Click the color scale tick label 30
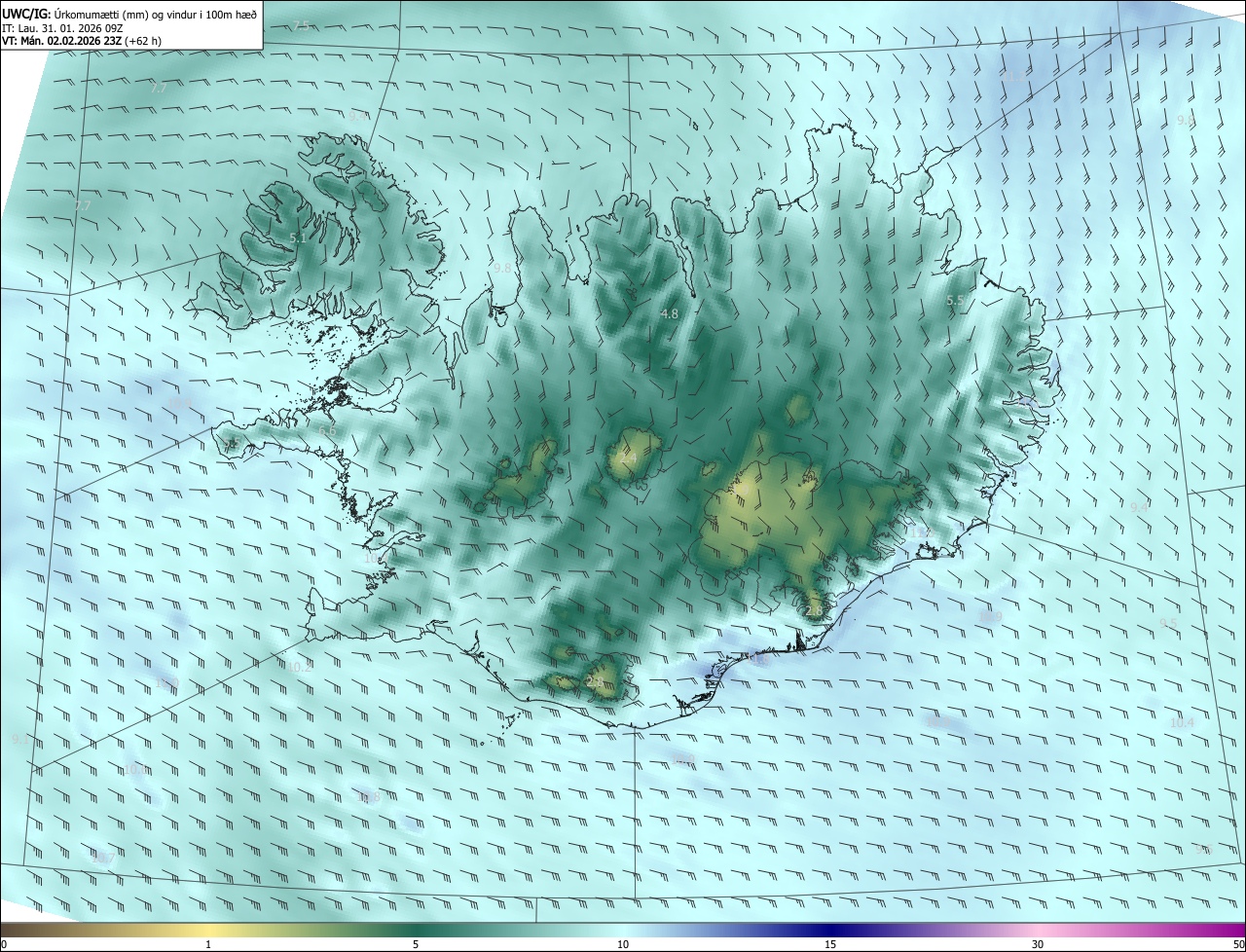 tap(1038, 944)
